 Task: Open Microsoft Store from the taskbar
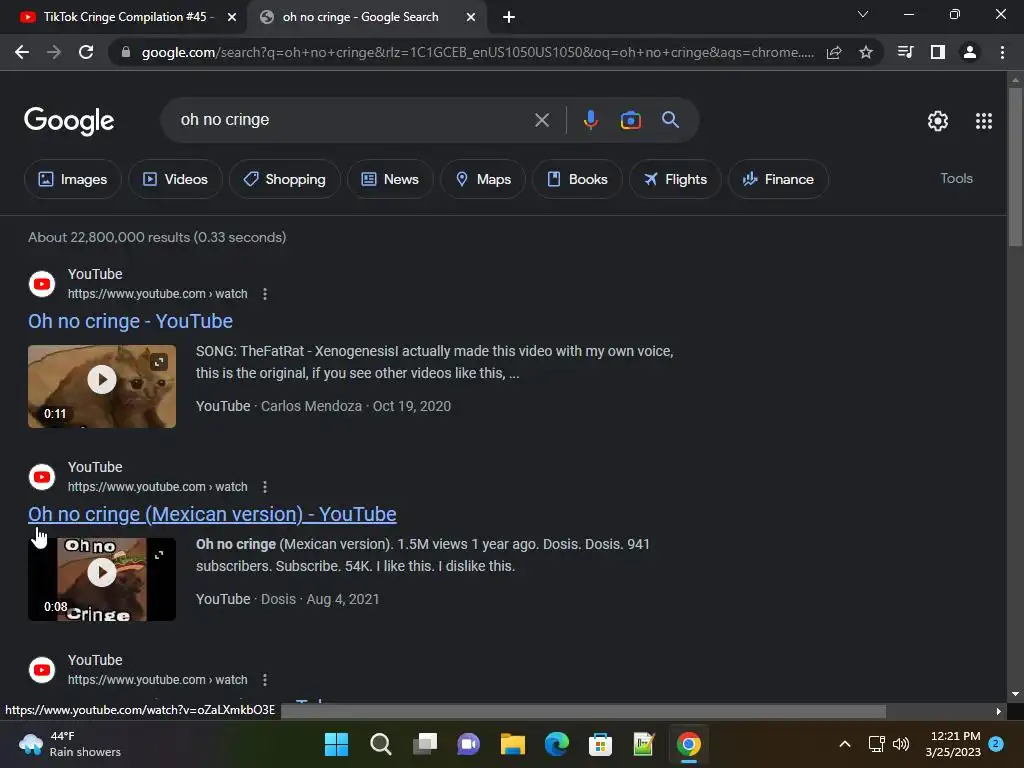600,744
